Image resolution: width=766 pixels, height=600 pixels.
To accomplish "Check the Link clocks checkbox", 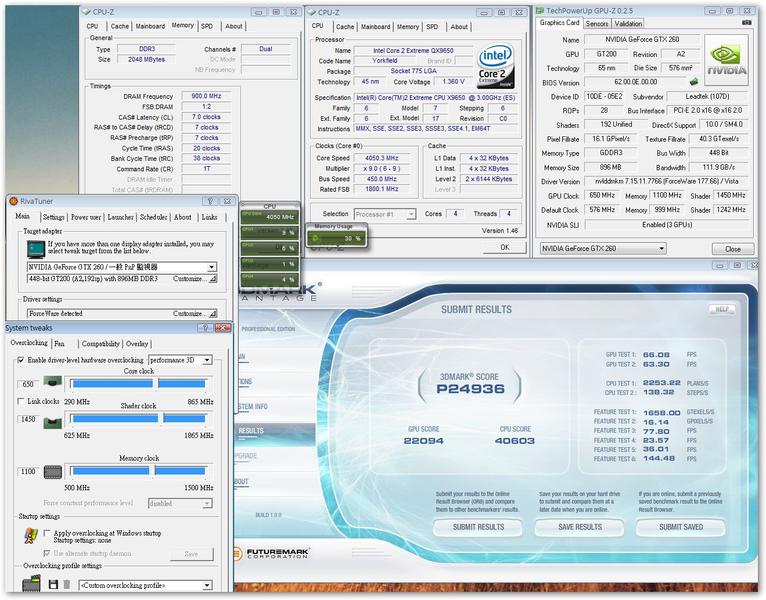I will point(21,401).
